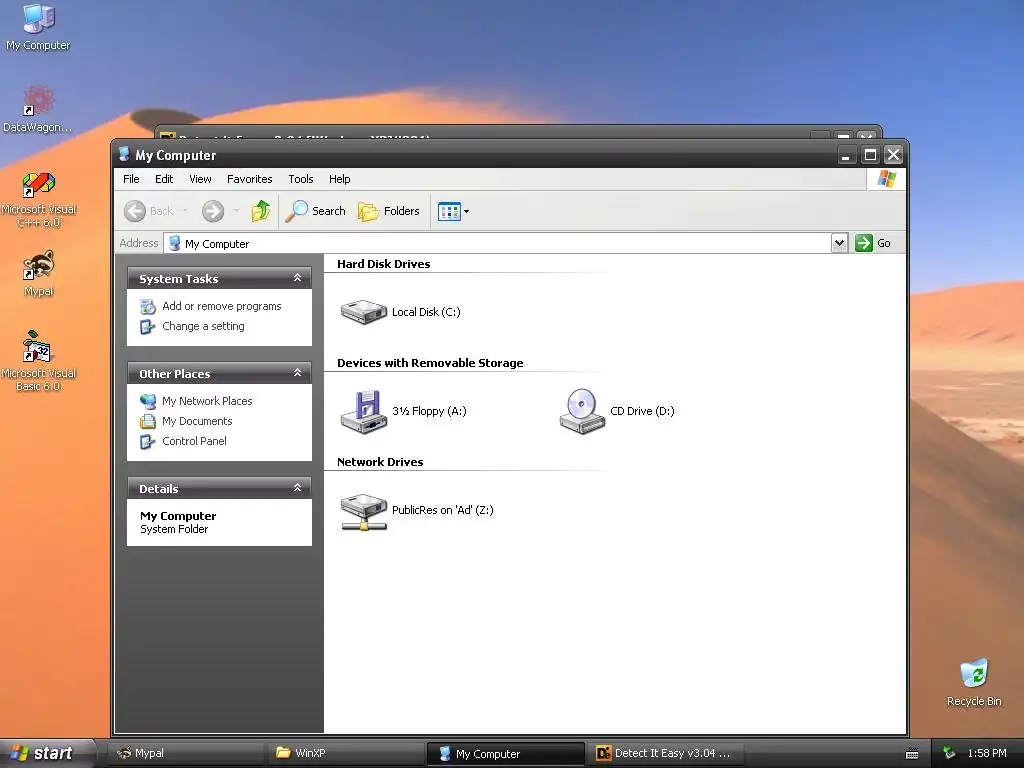Click the Devices with Removable Storage header

click(430, 363)
